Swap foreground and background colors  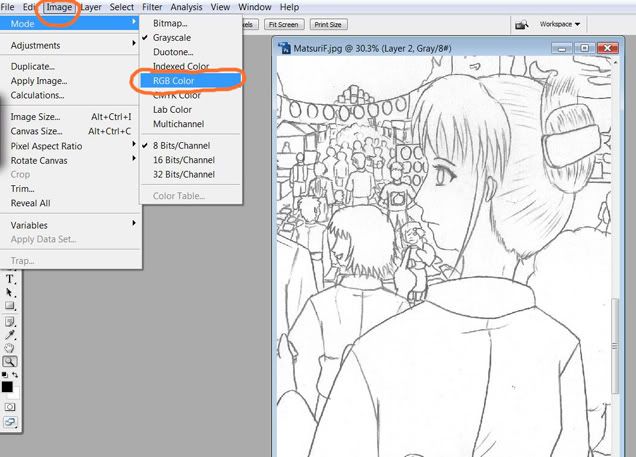(15, 375)
